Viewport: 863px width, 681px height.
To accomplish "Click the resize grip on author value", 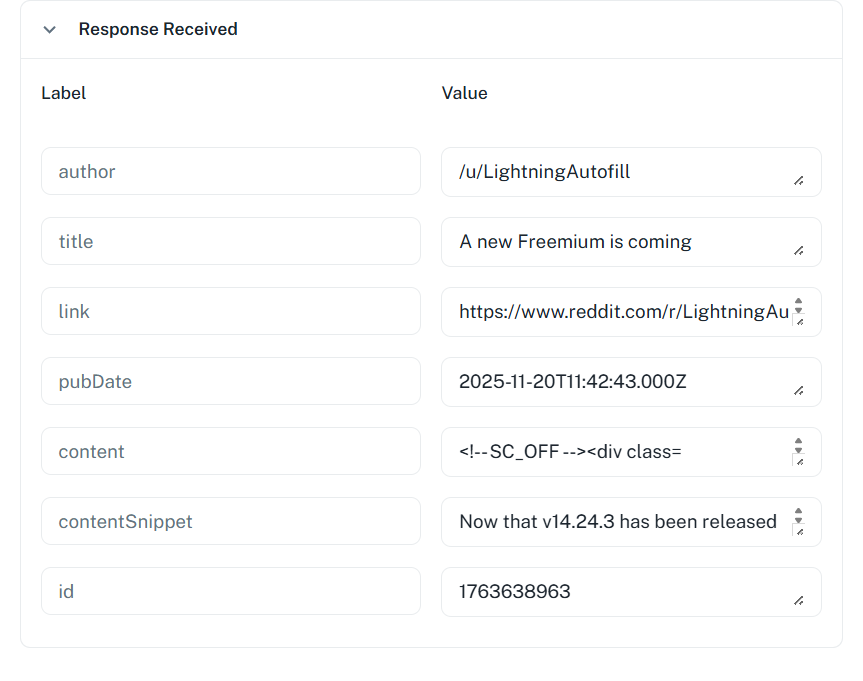I will click(x=798, y=181).
